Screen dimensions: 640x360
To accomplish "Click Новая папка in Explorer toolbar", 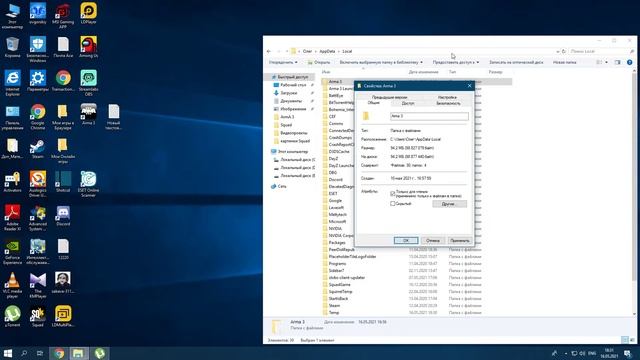I will pos(564,62).
